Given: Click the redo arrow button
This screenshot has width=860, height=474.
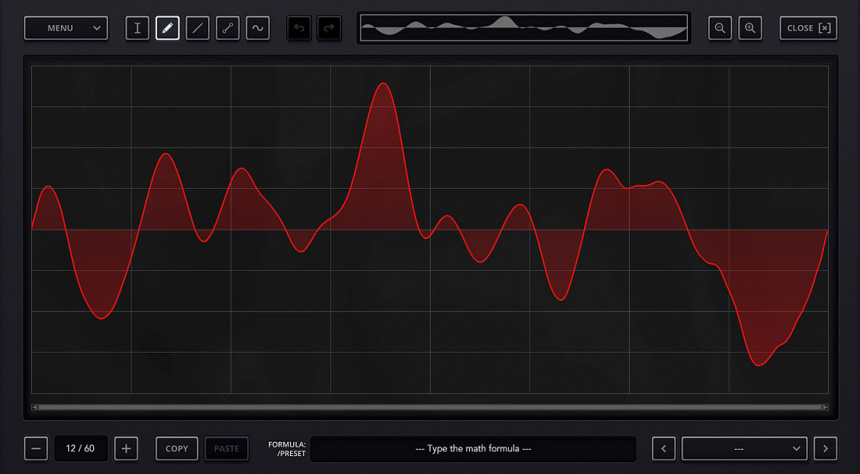Looking at the screenshot, I should [329, 28].
